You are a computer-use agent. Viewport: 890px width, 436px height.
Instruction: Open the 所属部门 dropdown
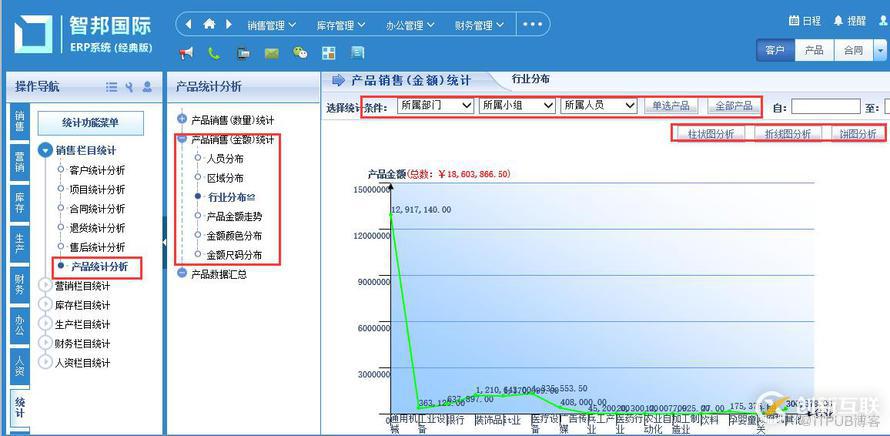(435, 106)
